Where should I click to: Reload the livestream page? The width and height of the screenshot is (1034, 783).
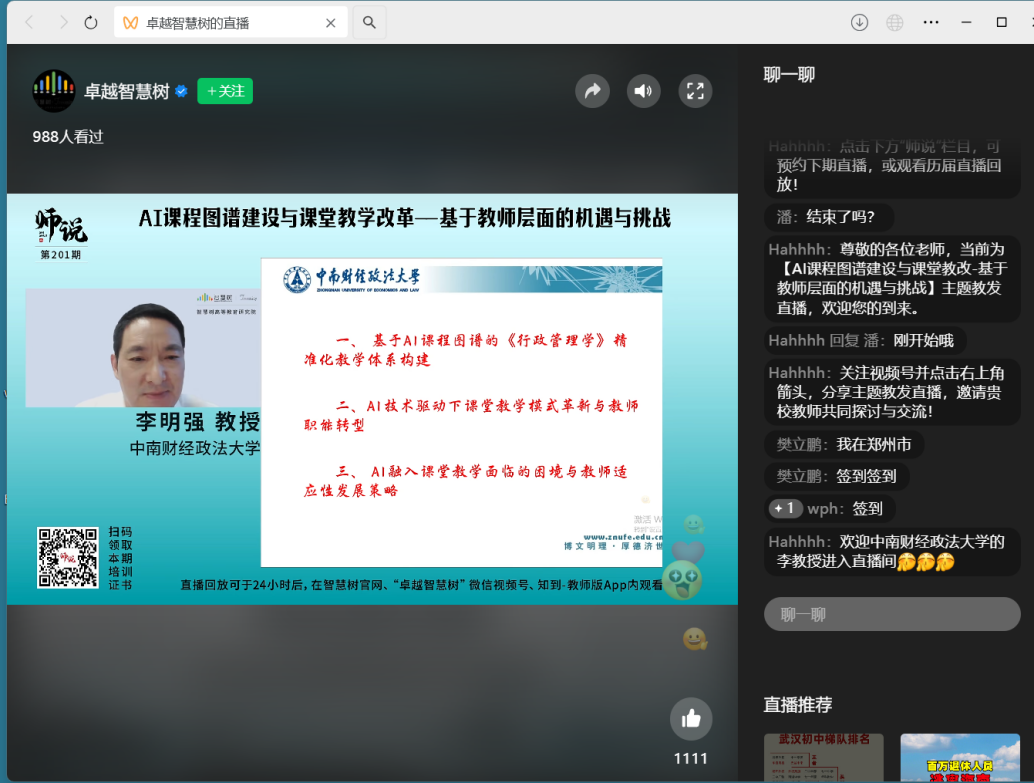click(91, 22)
